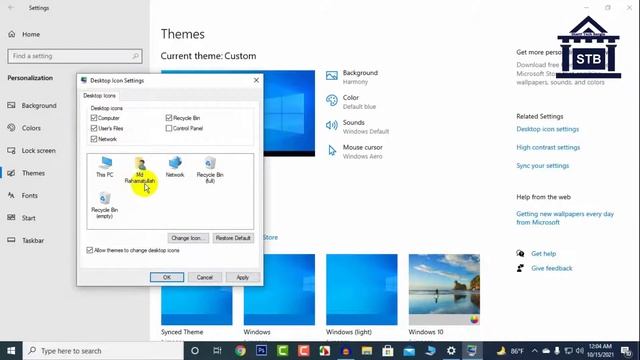Toggle Allow themes to change desktop icons
The image size is (640, 360).
[x=90, y=250]
